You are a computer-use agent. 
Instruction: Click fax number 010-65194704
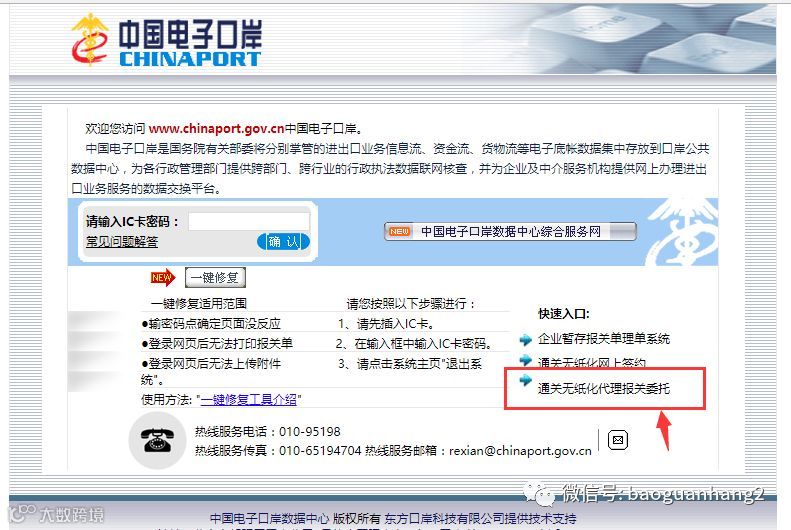click(x=320, y=450)
